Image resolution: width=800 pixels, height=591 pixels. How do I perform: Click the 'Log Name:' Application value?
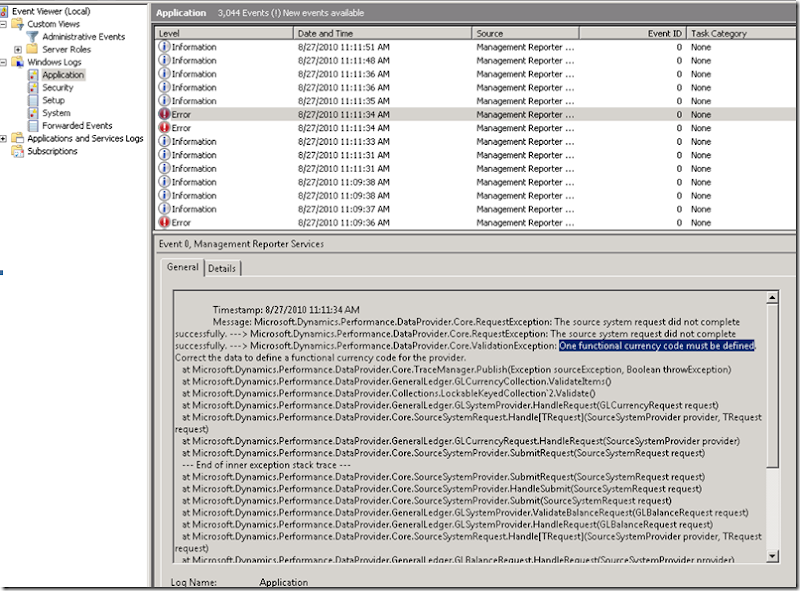pos(283,582)
